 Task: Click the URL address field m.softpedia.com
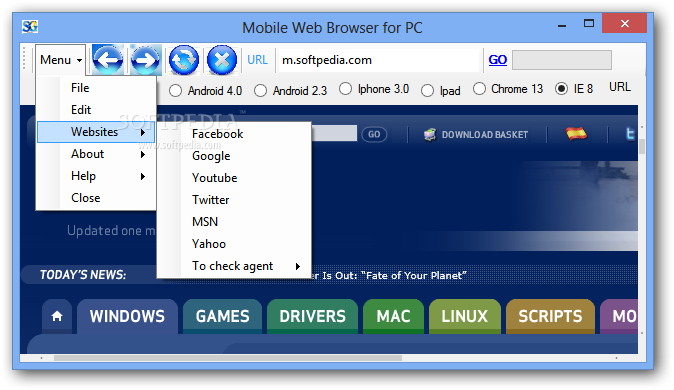tap(378, 60)
